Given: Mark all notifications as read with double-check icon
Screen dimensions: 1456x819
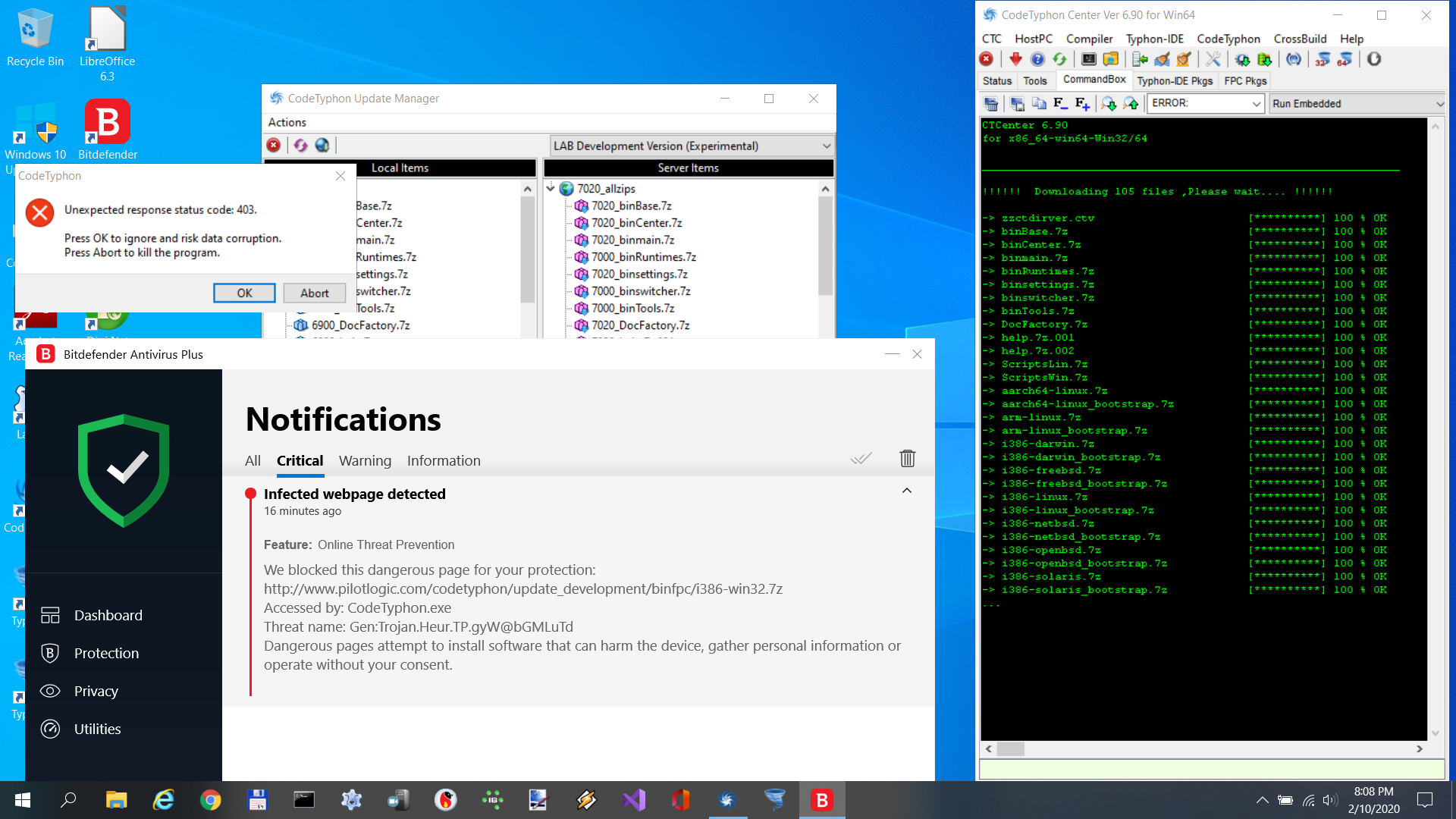Looking at the screenshot, I should pyautogui.click(x=861, y=458).
